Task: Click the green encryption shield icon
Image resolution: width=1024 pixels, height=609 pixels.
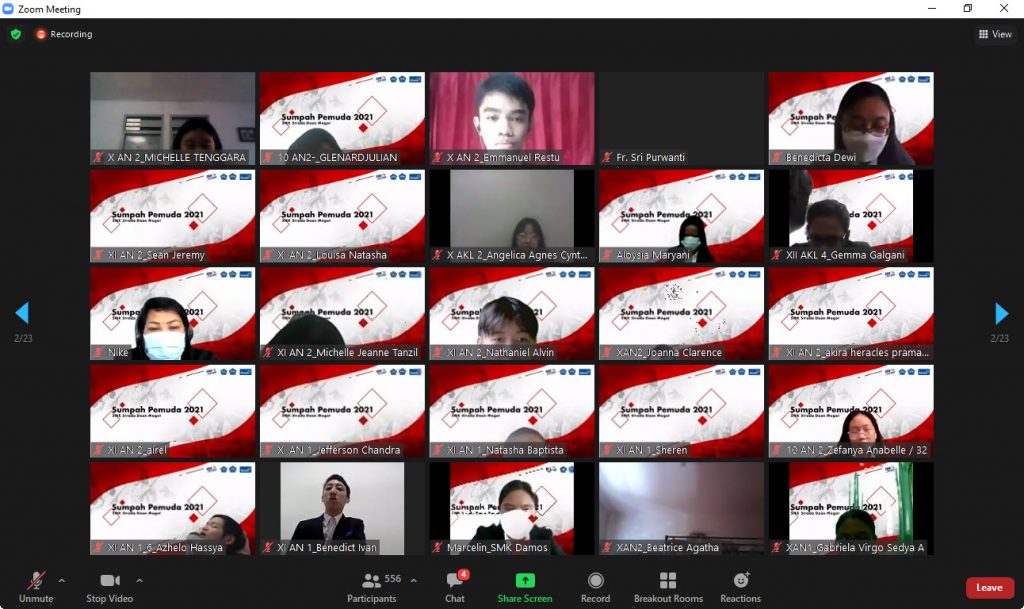Action: (x=16, y=34)
